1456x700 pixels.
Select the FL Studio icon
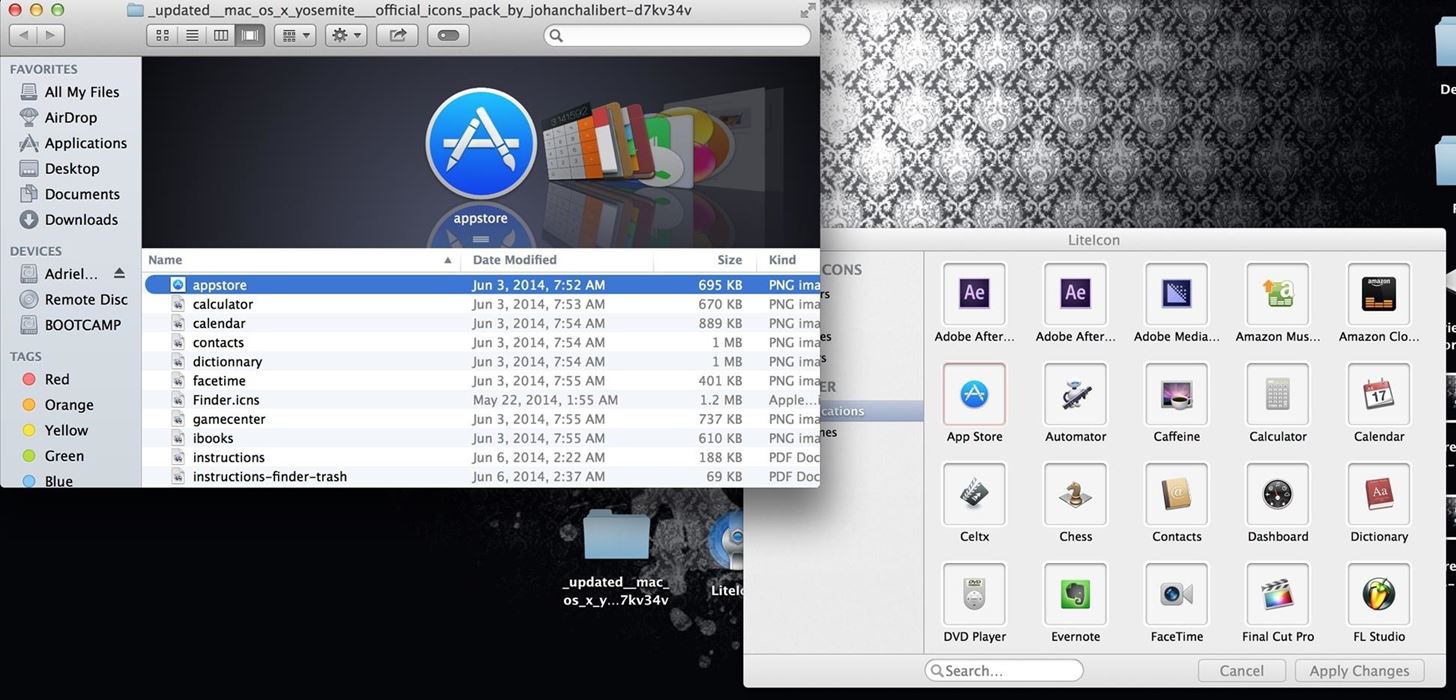[1378, 595]
